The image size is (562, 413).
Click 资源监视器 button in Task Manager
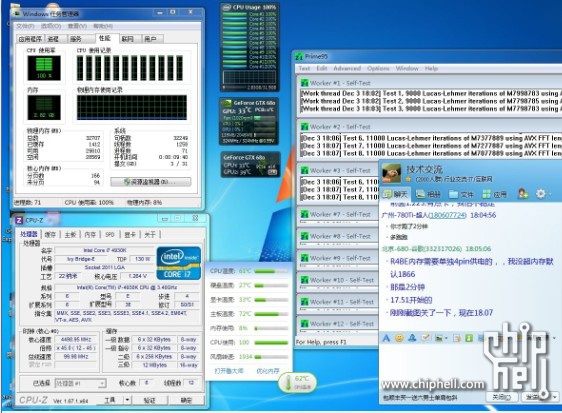tap(151, 182)
